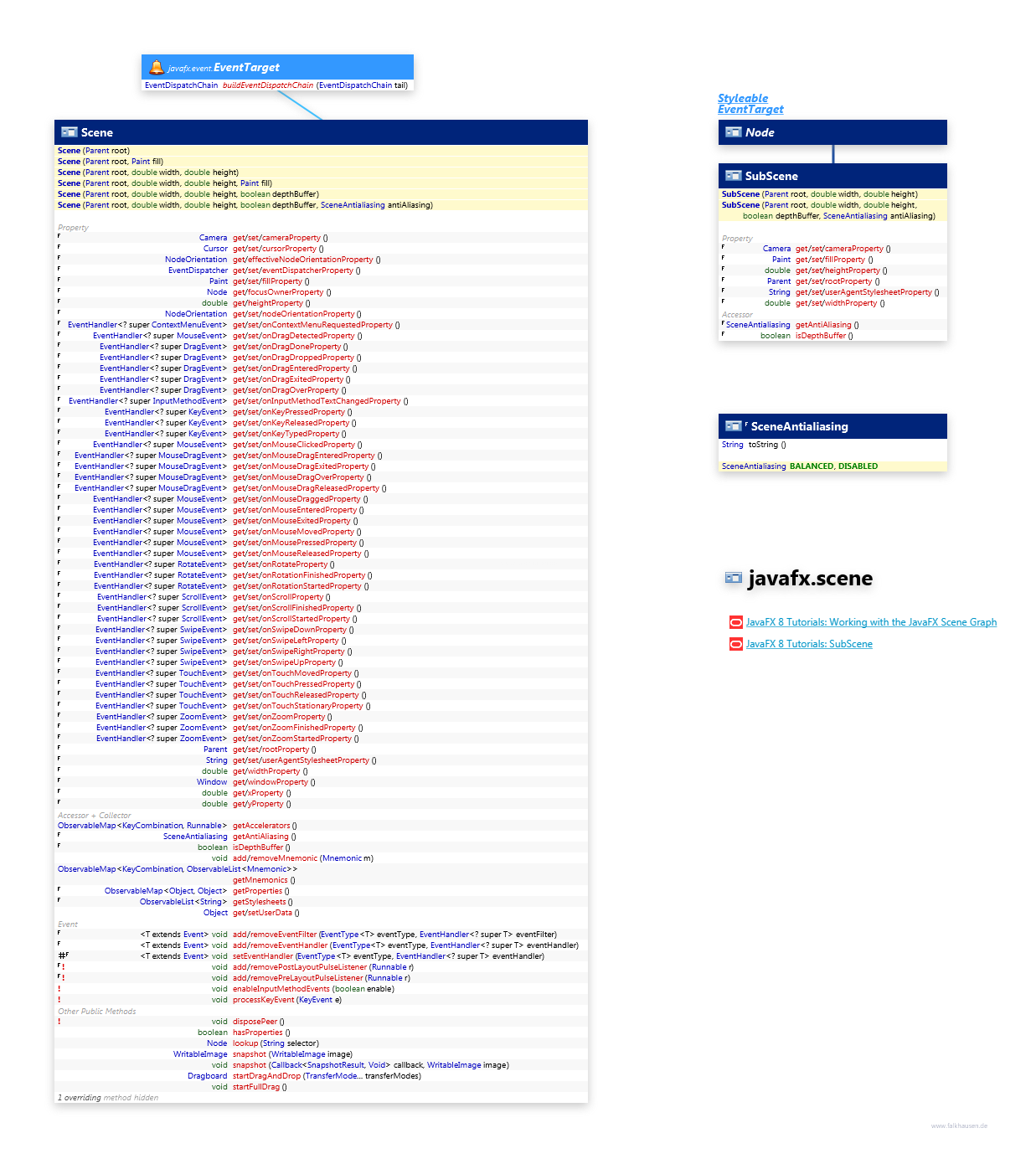1036x1164 pixels.
Task: Select the startDragAndDrop method in Scene
Action: tap(266, 1076)
